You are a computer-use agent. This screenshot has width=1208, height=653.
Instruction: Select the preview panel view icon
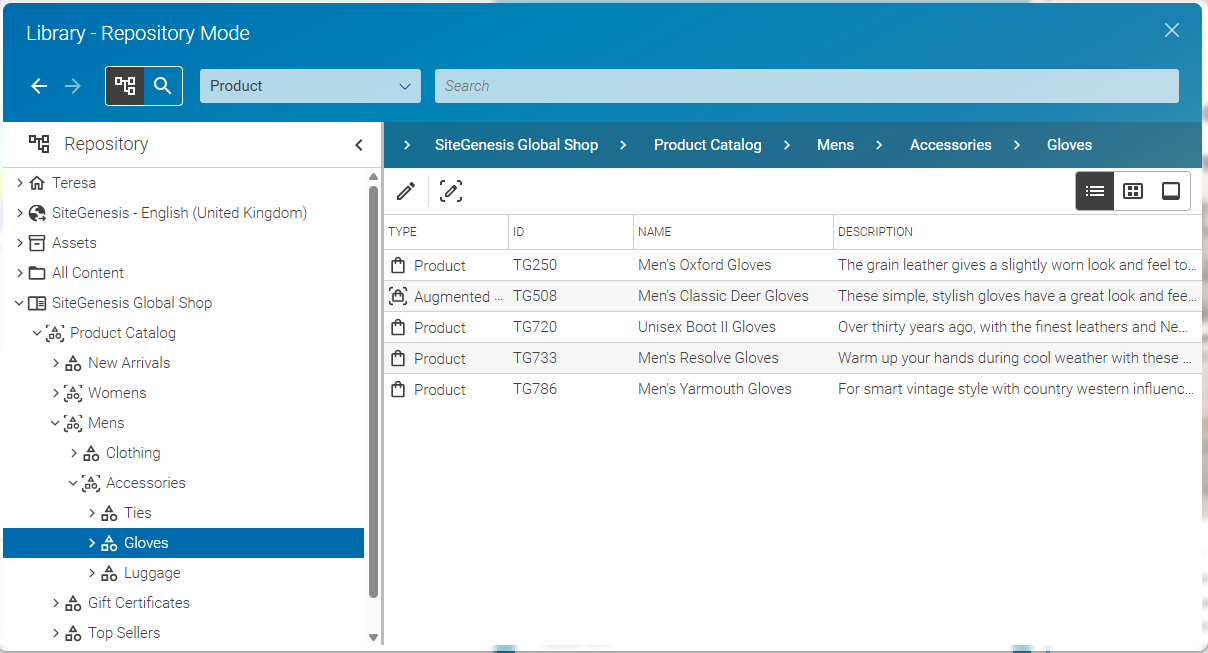tap(1171, 191)
